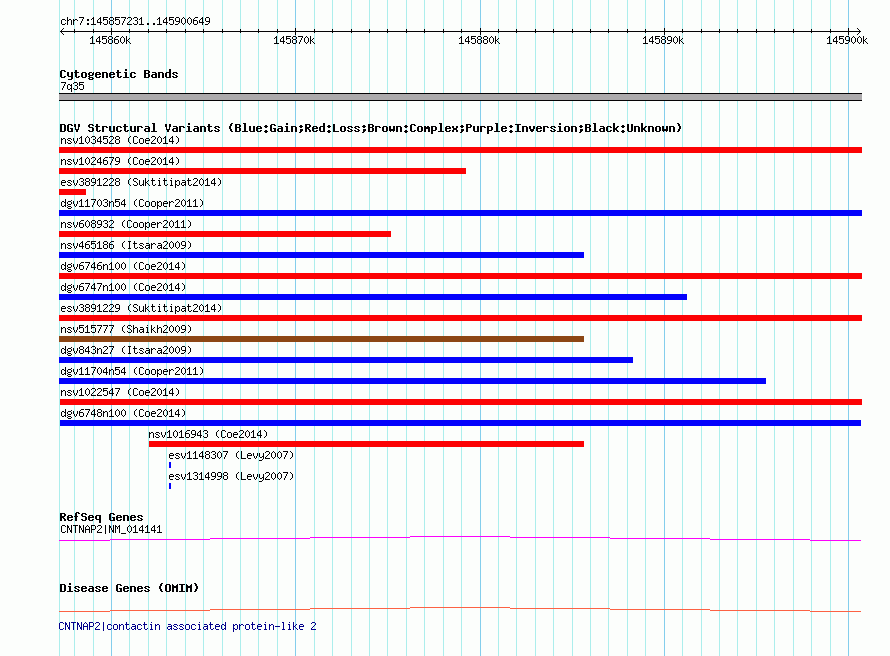Image resolution: width=890 pixels, height=656 pixels.
Task: Click the DGV Structural Variants track title
Action: pos(370,128)
